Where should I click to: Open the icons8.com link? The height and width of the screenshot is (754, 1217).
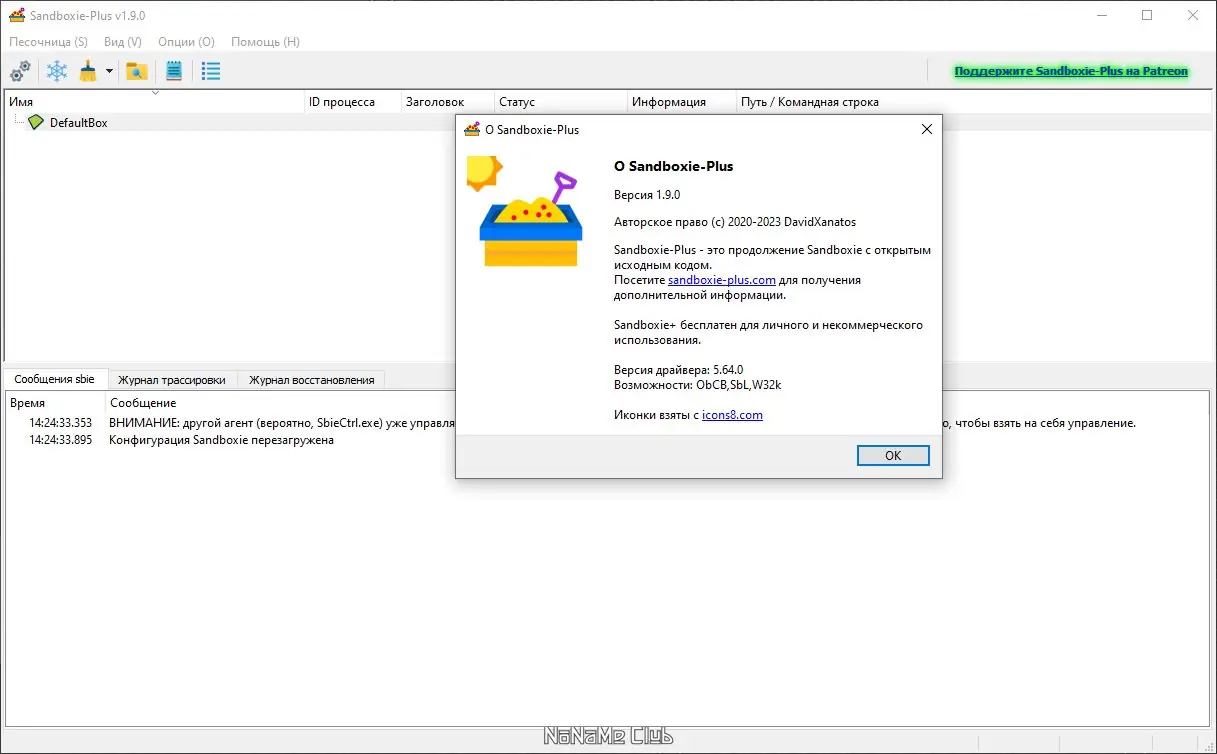tap(732, 414)
